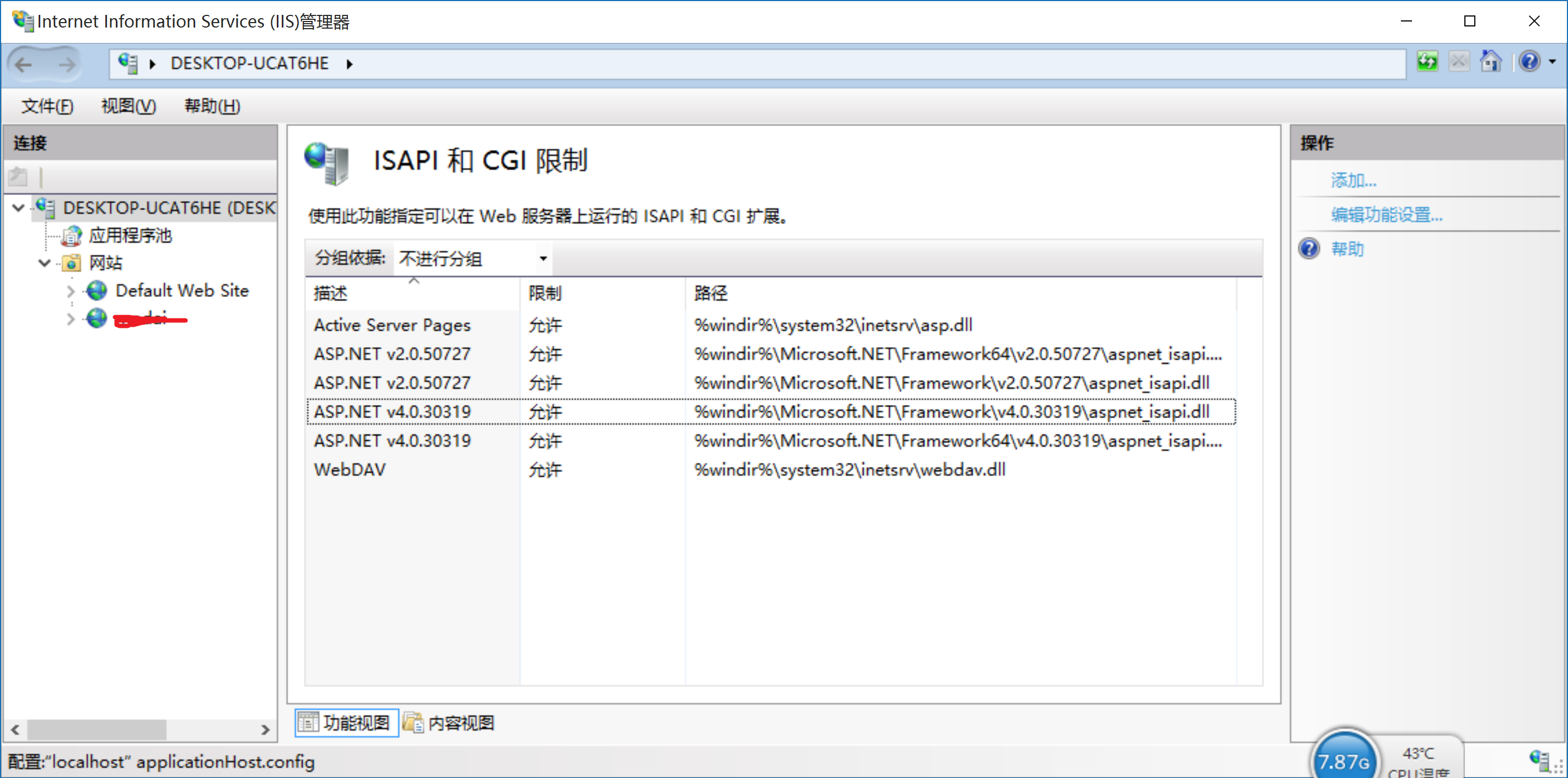Image resolution: width=1568 pixels, height=778 pixels.
Task: Click the IIS Manager title bar icon
Action: tap(23, 21)
